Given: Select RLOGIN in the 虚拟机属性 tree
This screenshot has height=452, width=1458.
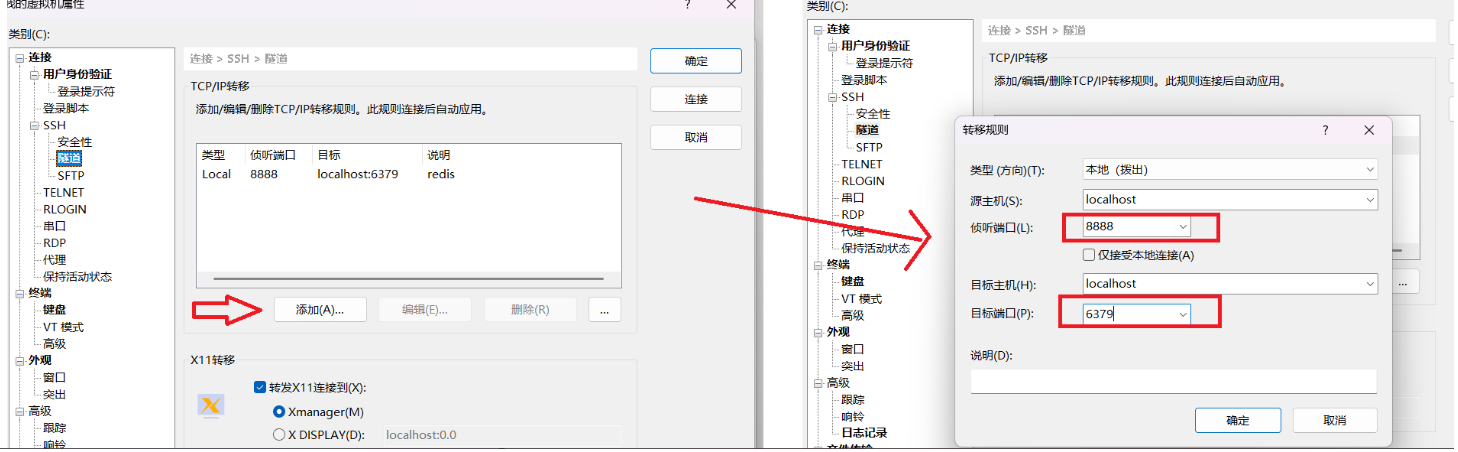Looking at the screenshot, I should coord(65,209).
